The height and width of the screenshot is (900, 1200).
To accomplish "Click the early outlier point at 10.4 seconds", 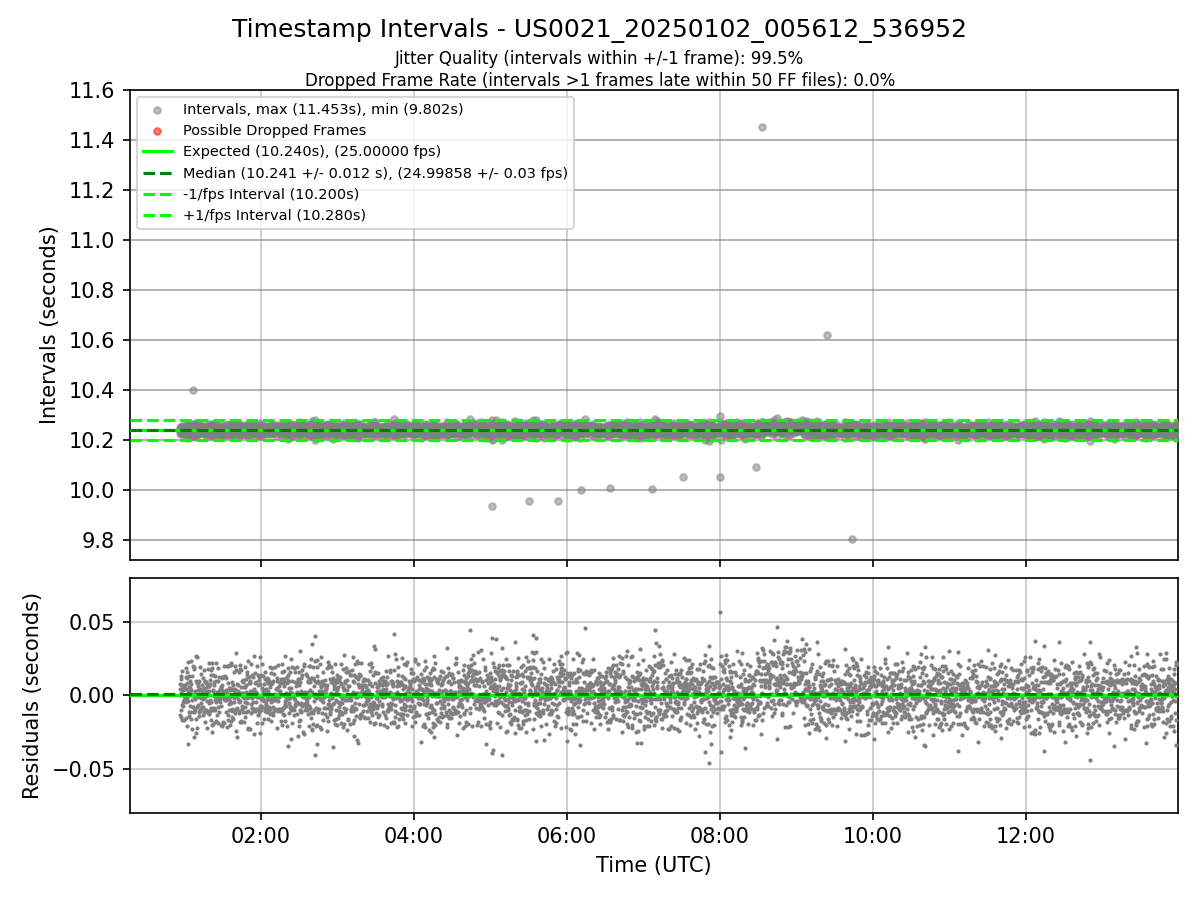I will point(193,390).
